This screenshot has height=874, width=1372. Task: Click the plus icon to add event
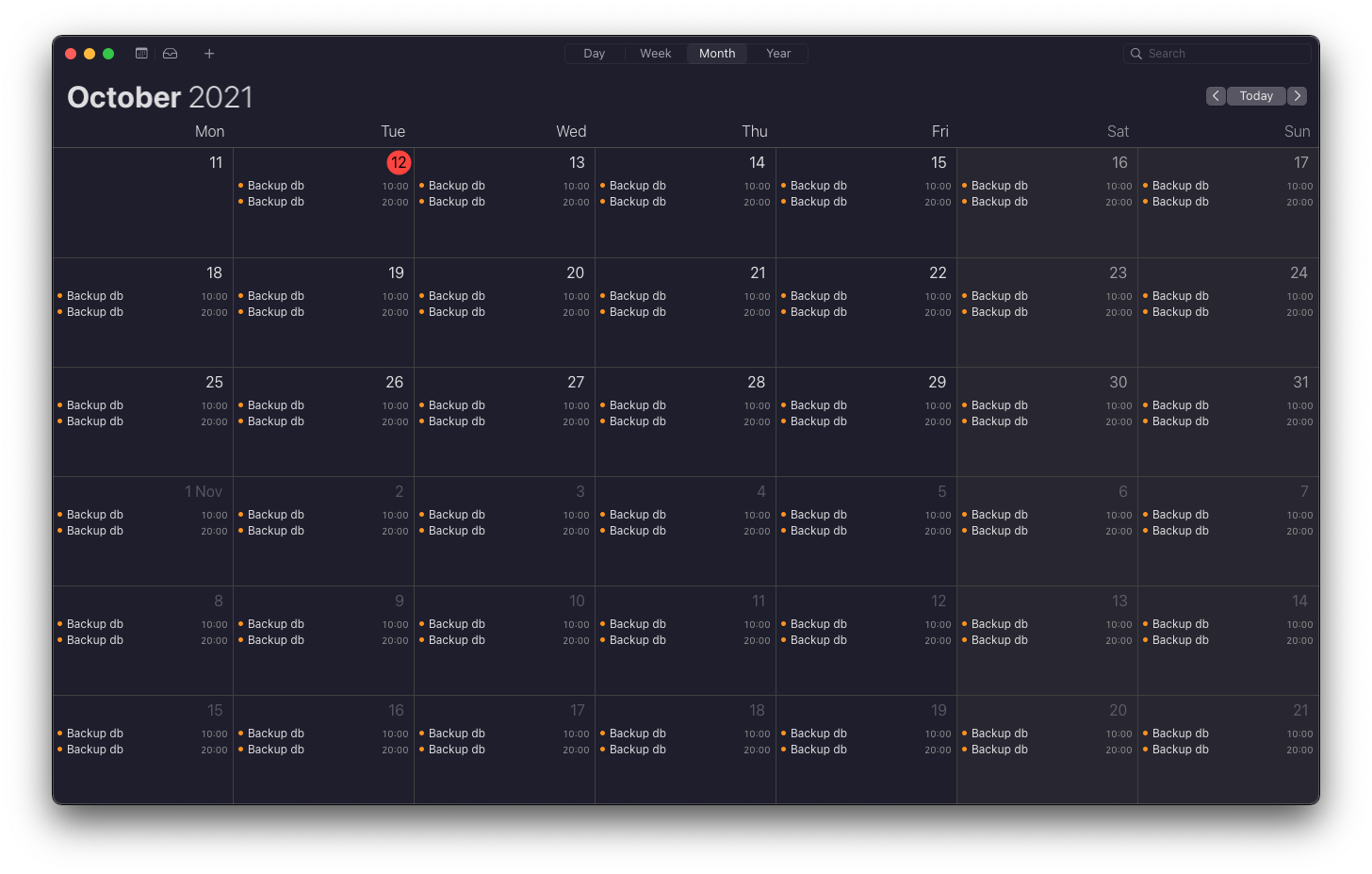click(x=209, y=54)
